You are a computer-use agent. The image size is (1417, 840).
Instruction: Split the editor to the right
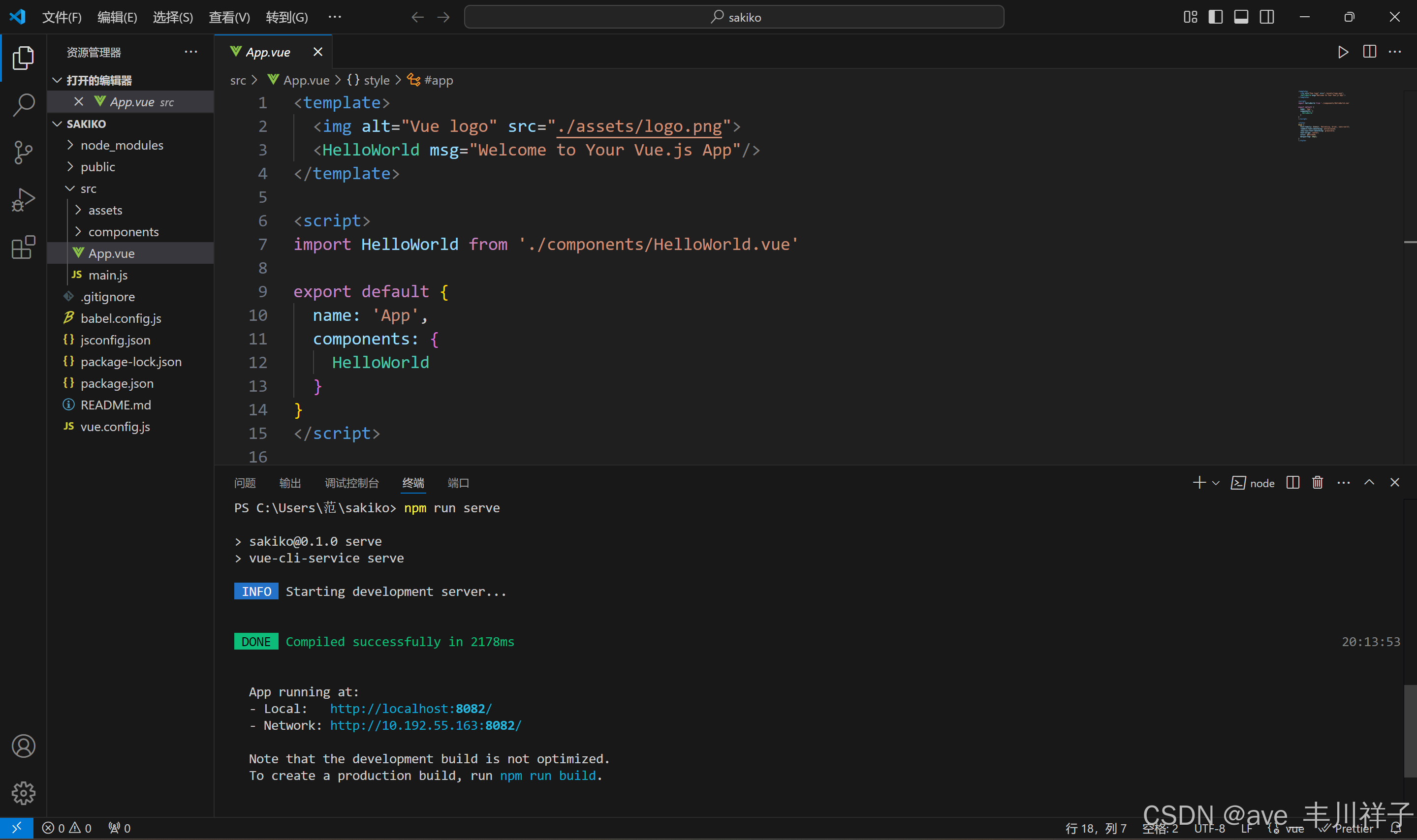click(1369, 52)
